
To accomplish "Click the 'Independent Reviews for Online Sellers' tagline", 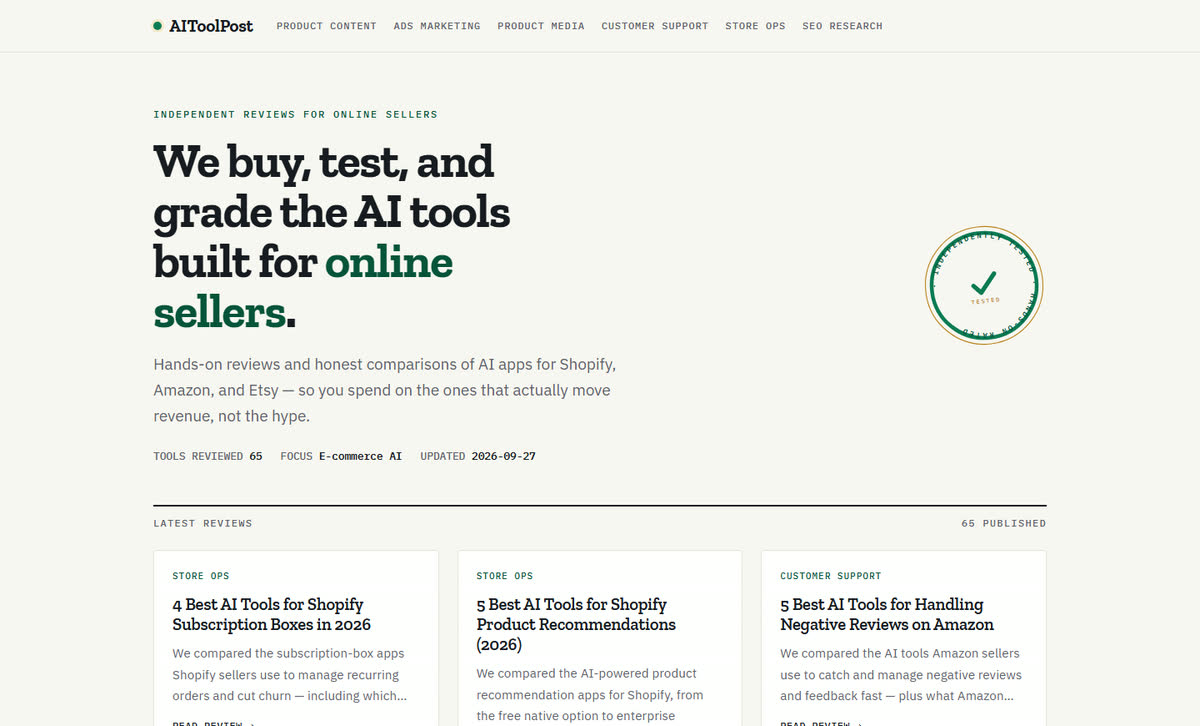I will coord(295,114).
